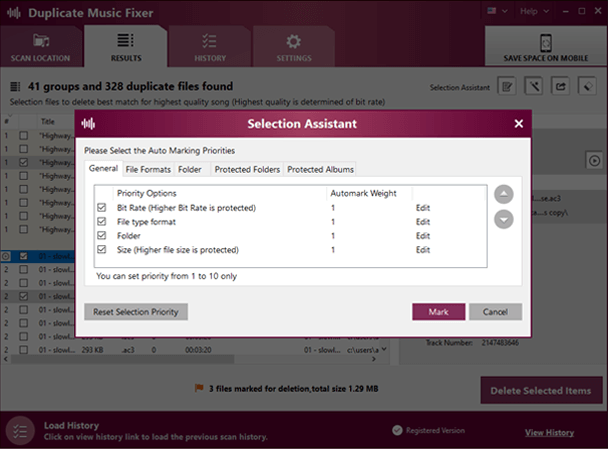The width and height of the screenshot is (608, 449).
Task: Click the Load History round icon
Action: point(20,431)
